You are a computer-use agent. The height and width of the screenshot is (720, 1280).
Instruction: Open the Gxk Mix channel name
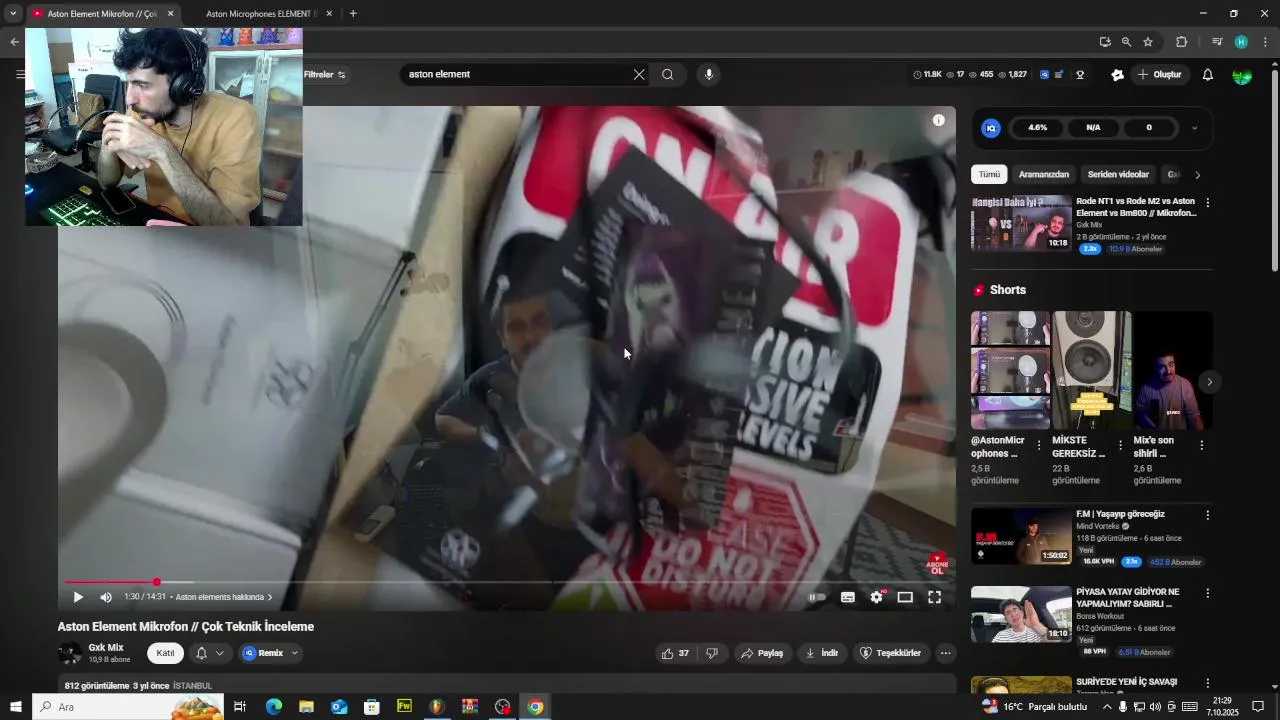click(106, 648)
